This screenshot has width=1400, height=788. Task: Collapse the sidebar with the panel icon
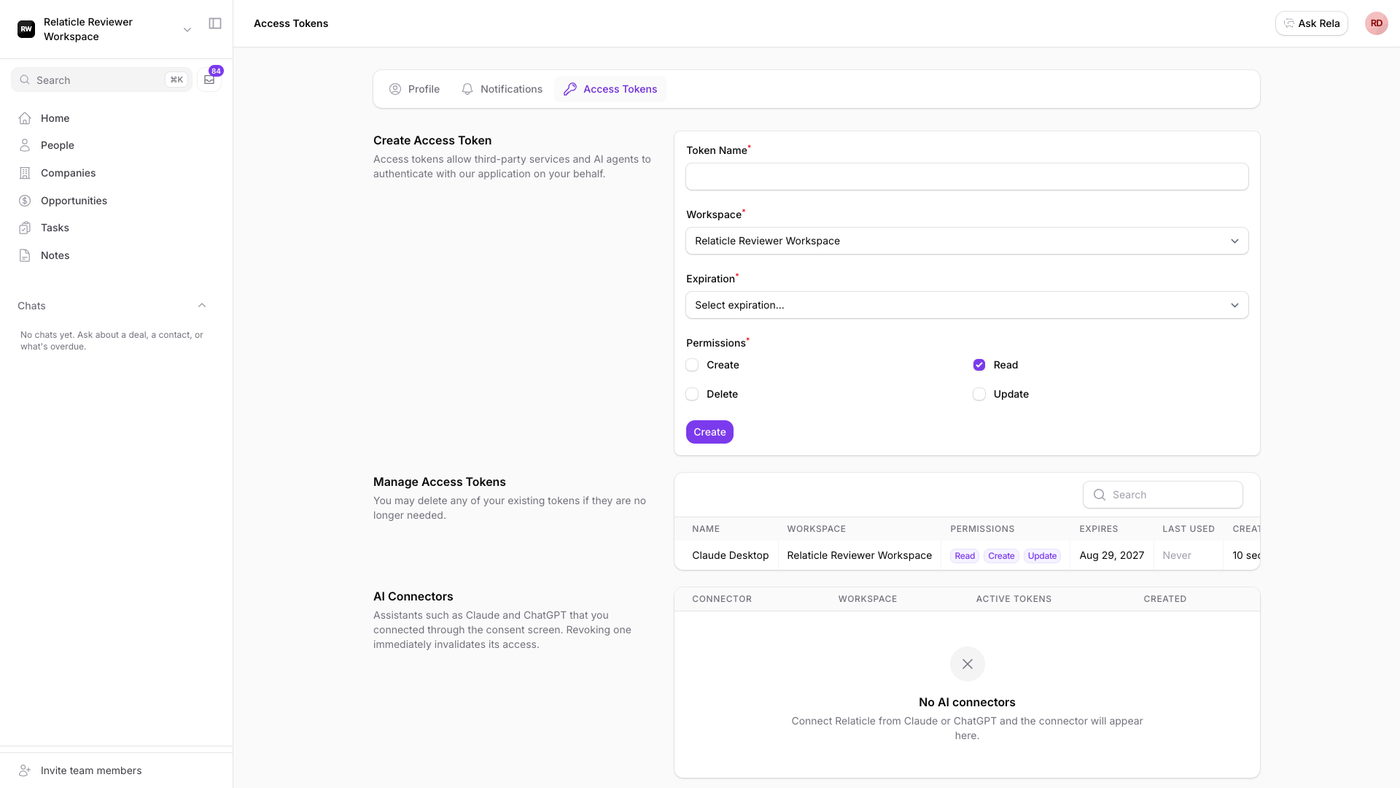point(215,23)
